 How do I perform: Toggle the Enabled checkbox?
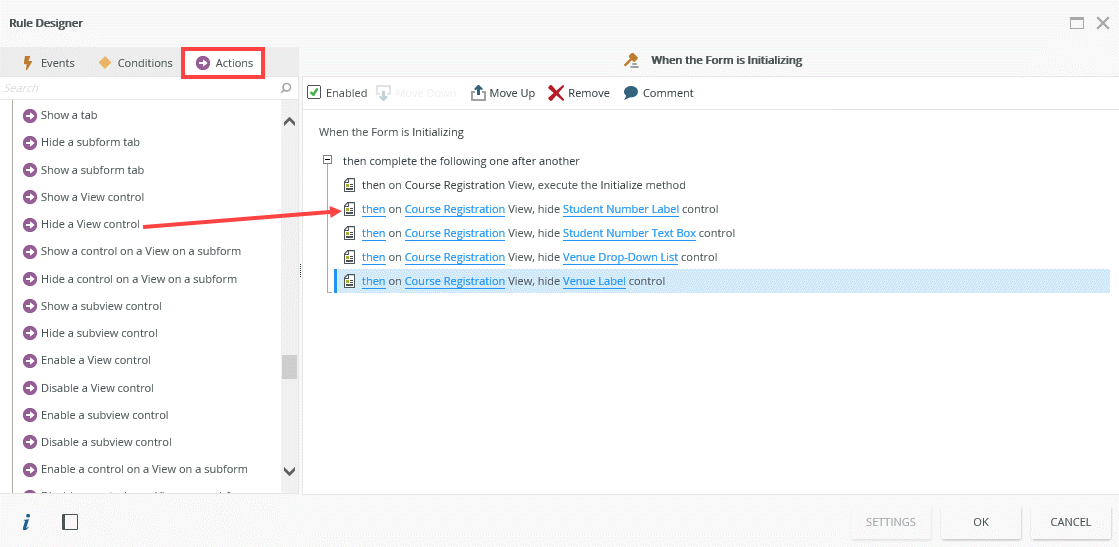tap(314, 93)
